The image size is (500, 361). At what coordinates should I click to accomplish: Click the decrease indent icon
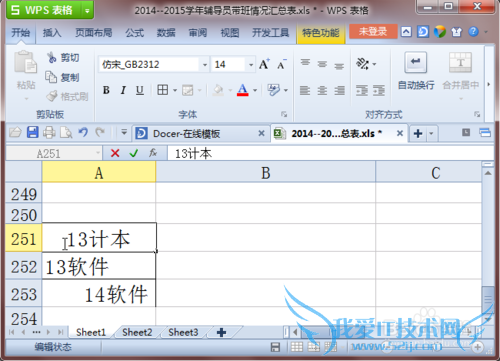[362, 90]
